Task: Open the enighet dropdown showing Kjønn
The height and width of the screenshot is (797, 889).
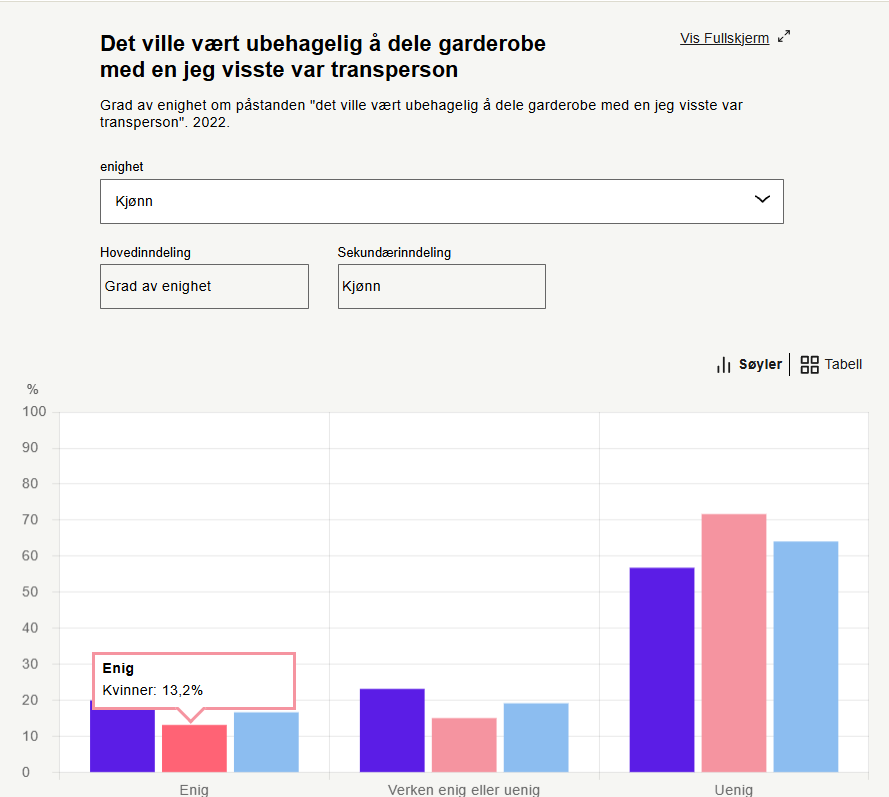Action: (x=441, y=201)
